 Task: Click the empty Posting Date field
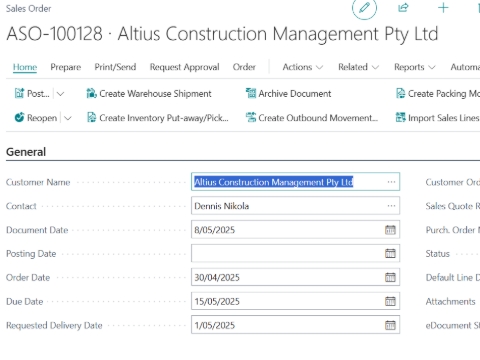pos(295,253)
